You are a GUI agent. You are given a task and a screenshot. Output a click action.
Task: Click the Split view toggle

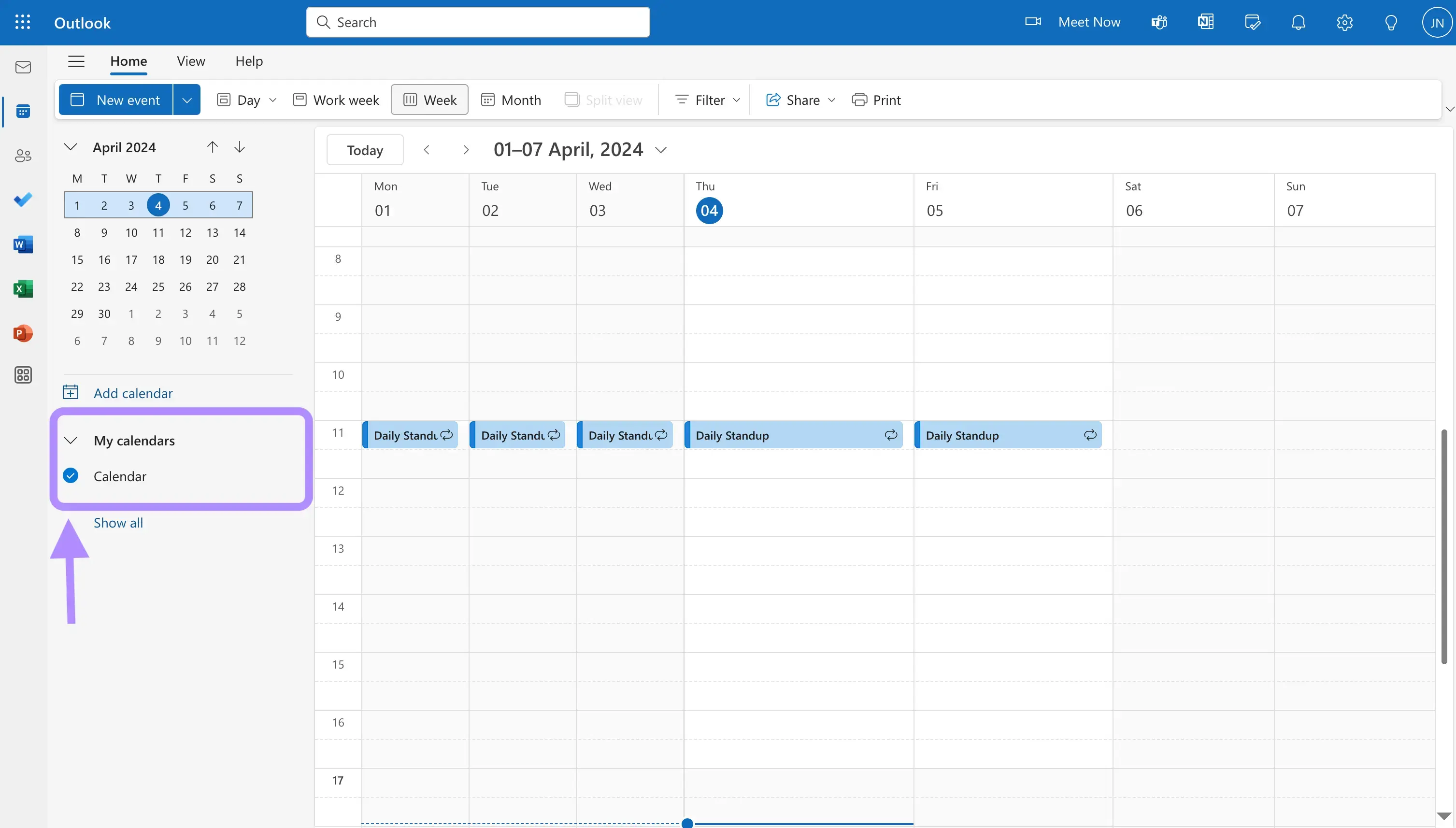tap(604, 99)
